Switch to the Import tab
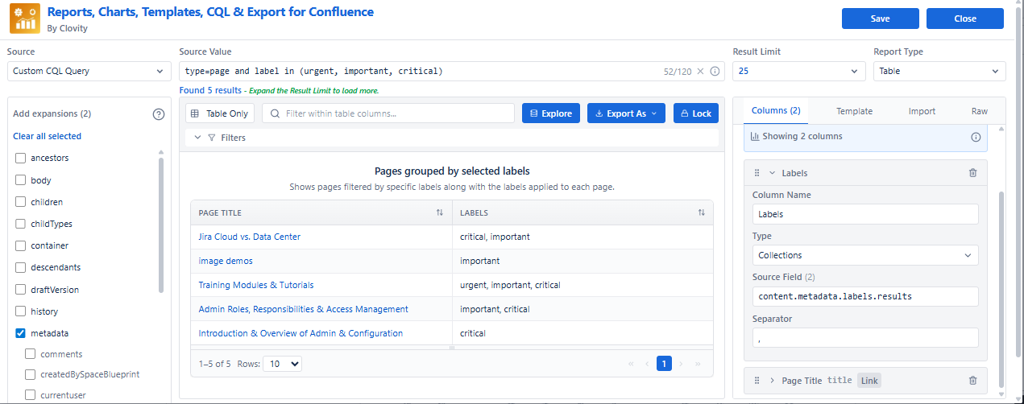The height and width of the screenshot is (404, 1024). tap(921, 111)
